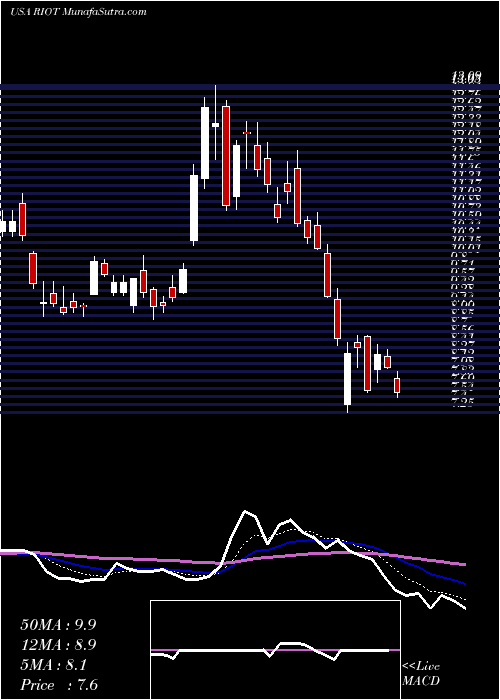Click the 'USA RIOT MunafaSutra.com' chart title
This screenshot has width=500, height=700.
[78, 12]
